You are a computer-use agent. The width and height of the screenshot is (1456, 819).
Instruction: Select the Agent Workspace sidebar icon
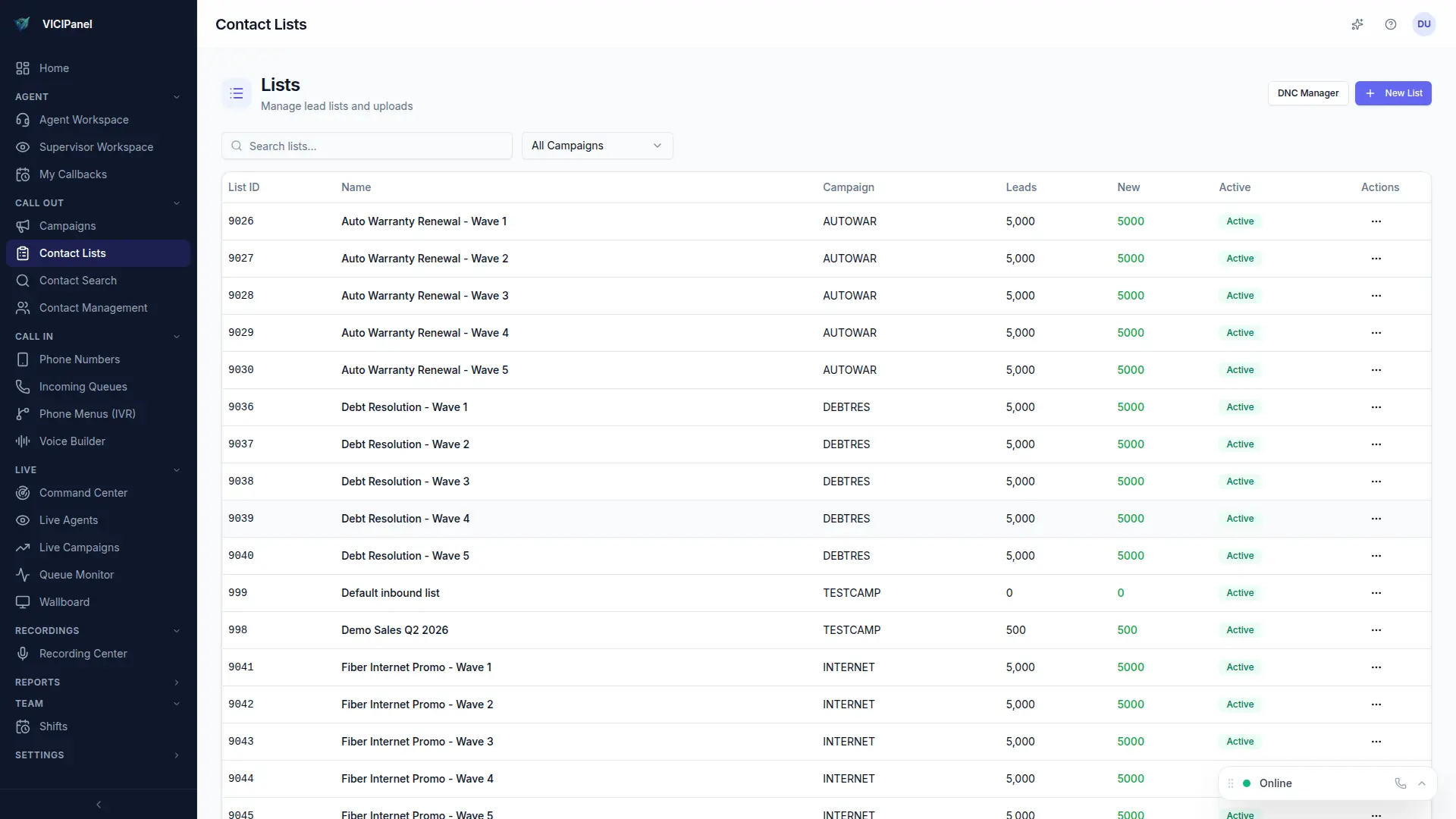pos(23,120)
